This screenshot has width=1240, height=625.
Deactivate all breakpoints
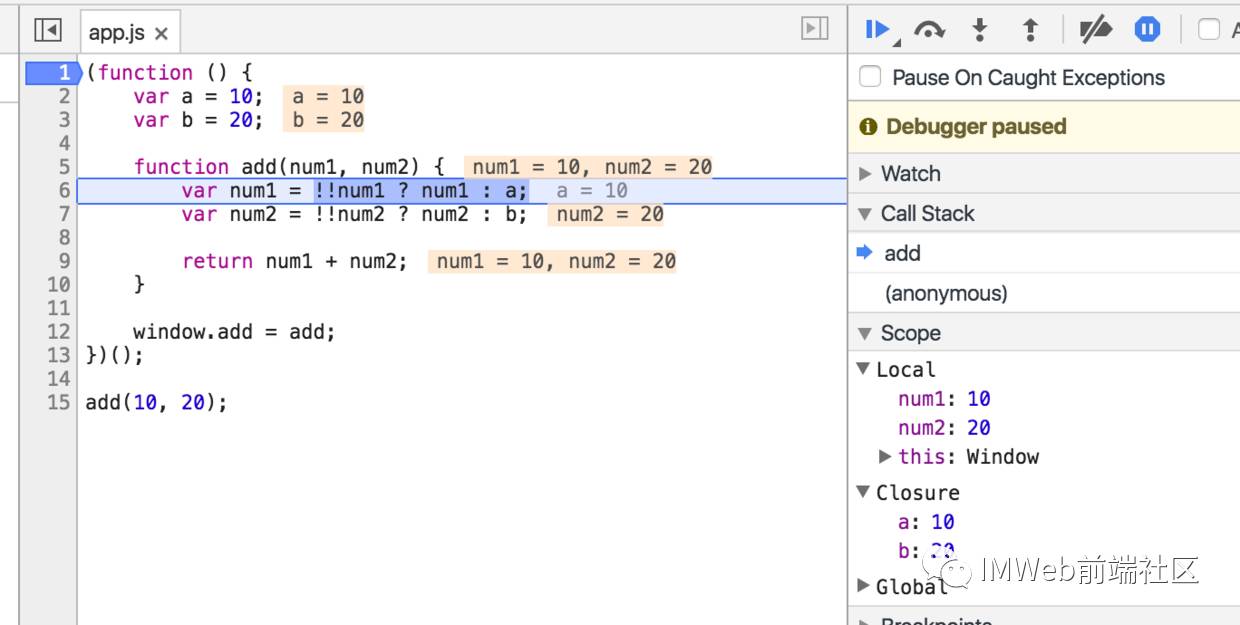tap(1096, 30)
